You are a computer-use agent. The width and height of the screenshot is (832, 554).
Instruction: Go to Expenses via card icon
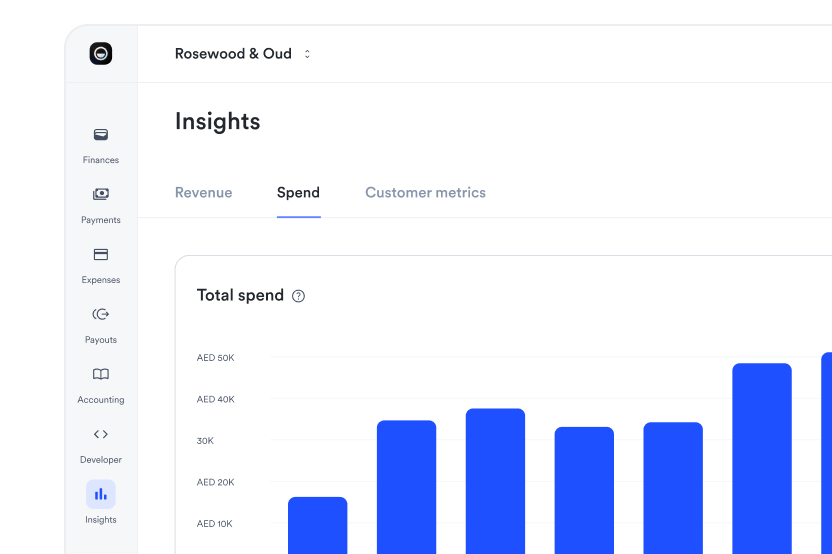tap(101, 255)
